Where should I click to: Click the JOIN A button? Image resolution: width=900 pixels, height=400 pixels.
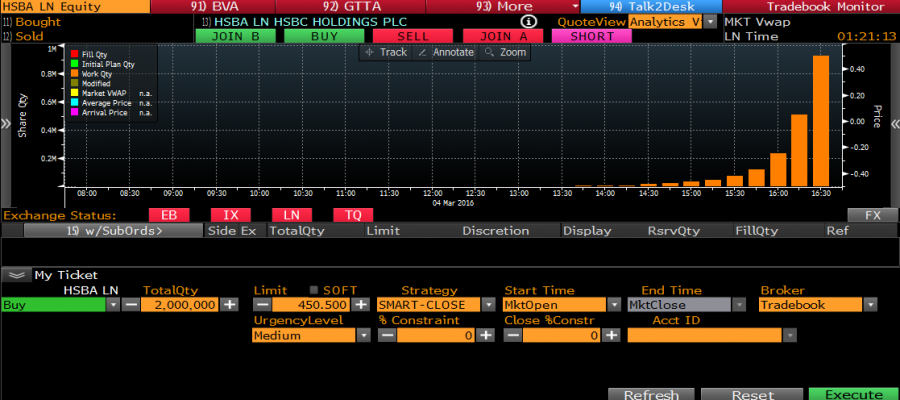click(503, 36)
